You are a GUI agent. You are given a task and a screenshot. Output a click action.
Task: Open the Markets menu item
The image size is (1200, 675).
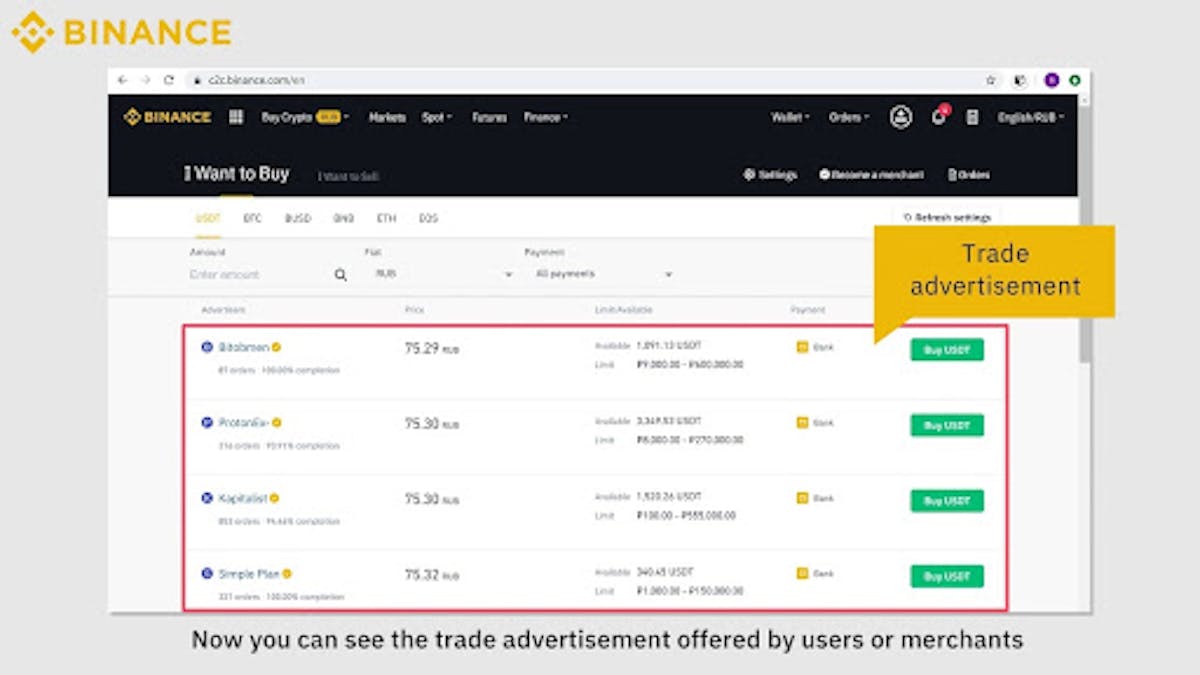[x=387, y=117]
